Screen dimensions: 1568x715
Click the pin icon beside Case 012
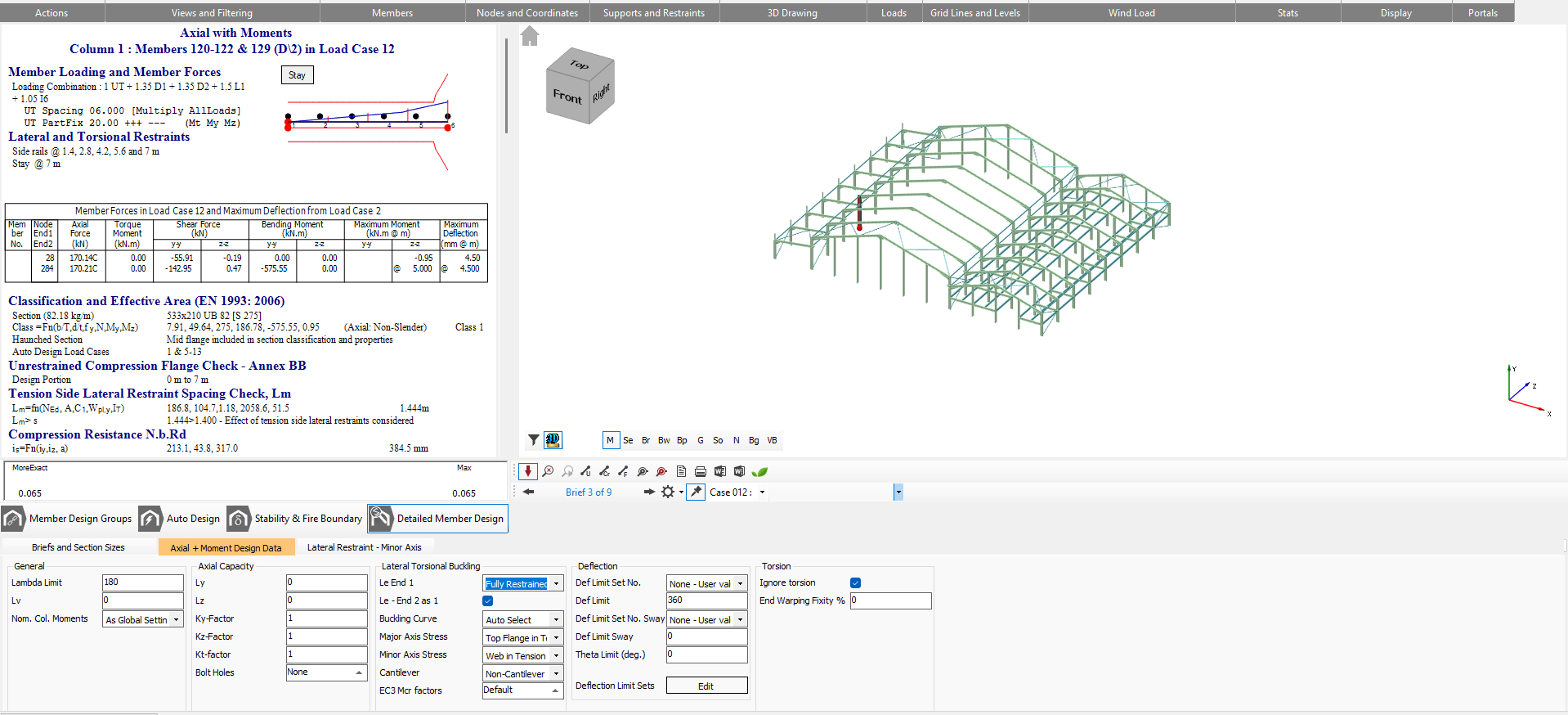pos(696,492)
